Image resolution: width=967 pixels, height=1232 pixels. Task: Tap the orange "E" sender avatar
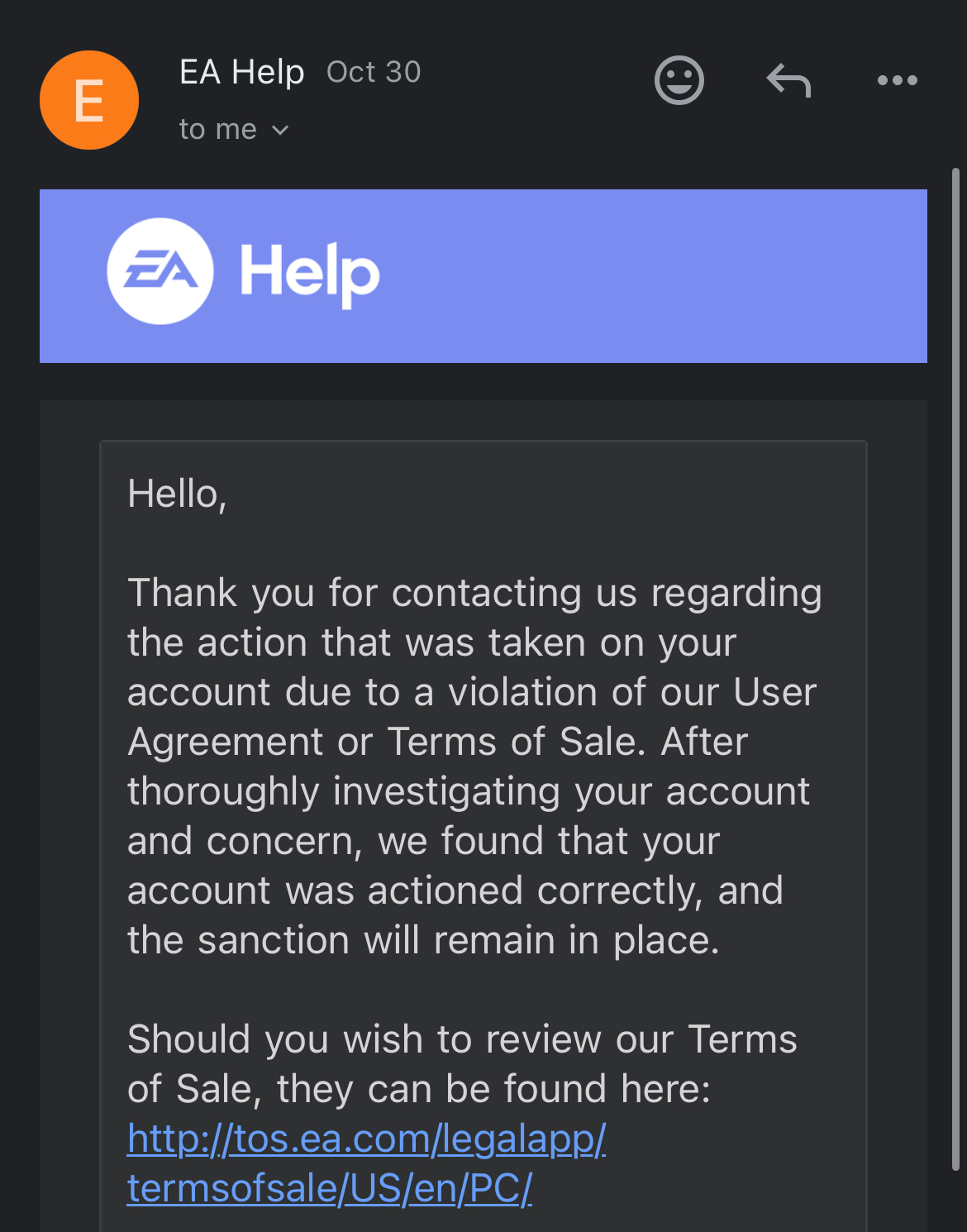click(x=89, y=100)
